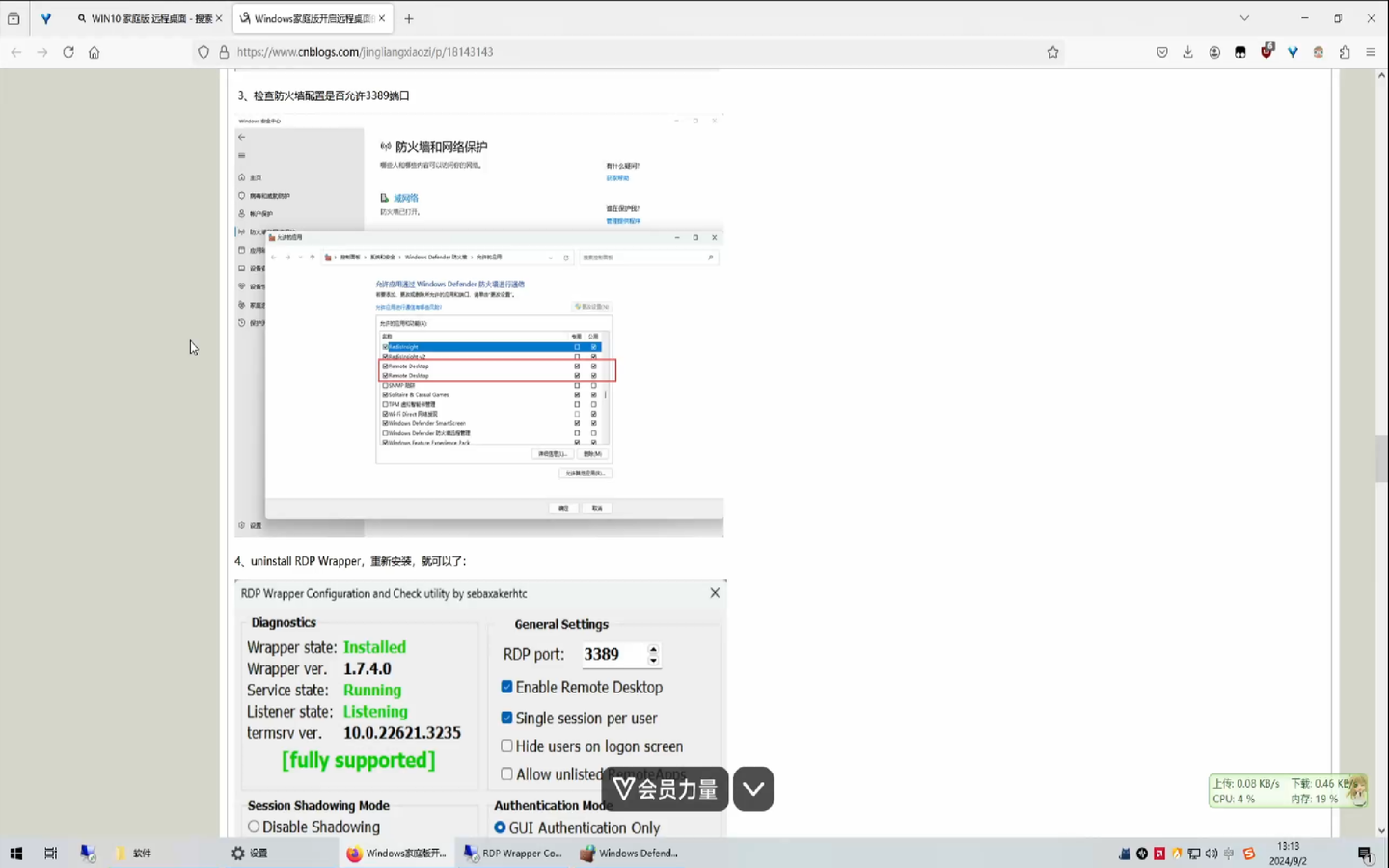Click the text 4、uninstall RDP Wrapper step
Screen dimensions: 1389x868
(x=350, y=561)
